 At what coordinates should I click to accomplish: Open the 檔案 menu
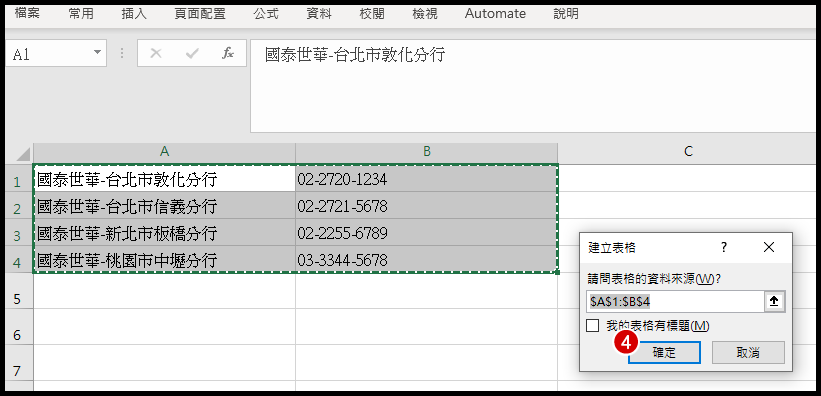tap(27, 14)
